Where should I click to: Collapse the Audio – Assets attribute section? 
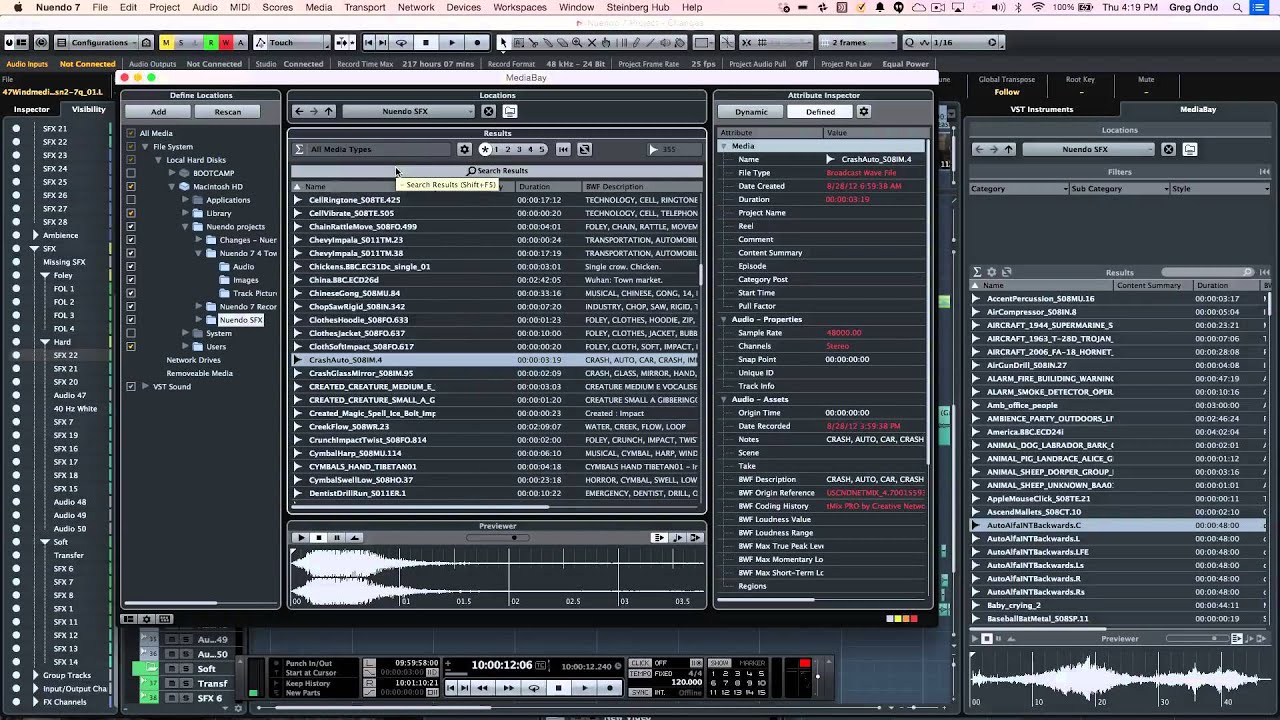click(x=723, y=399)
